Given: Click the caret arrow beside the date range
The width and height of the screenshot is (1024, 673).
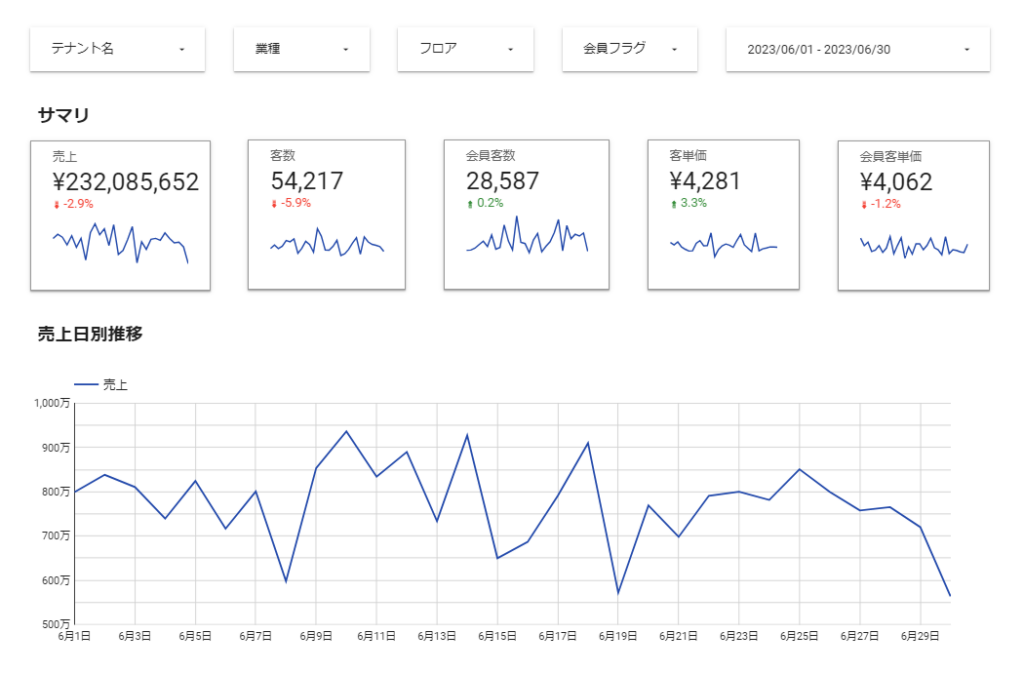Looking at the screenshot, I should pos(967,49).
